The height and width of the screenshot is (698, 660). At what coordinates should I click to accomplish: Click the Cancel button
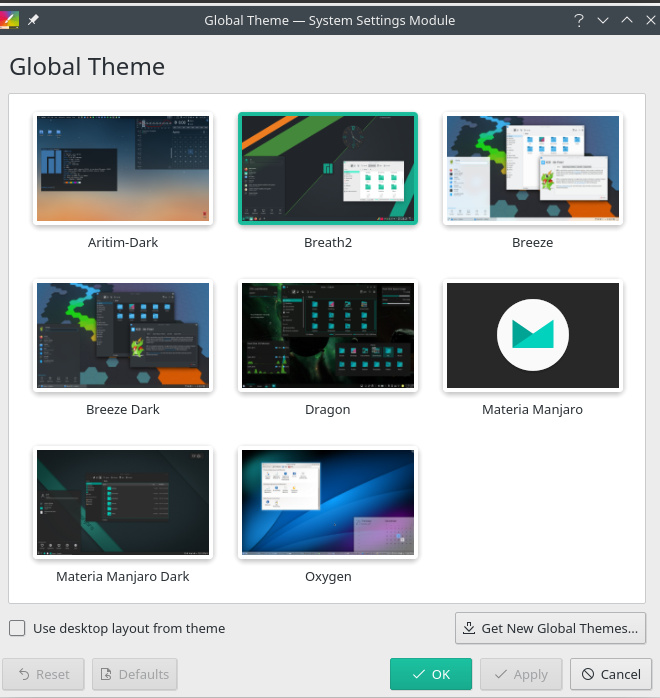[610, 675]
